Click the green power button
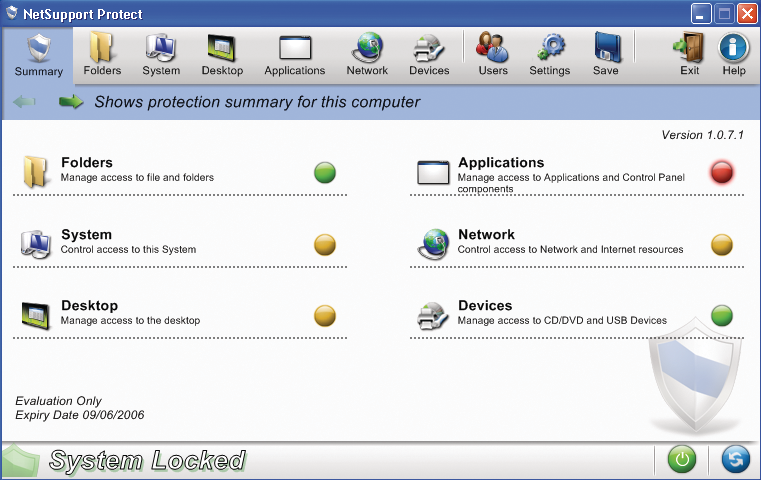This screenshot has height=480, width=761. (x=682, y=459)
